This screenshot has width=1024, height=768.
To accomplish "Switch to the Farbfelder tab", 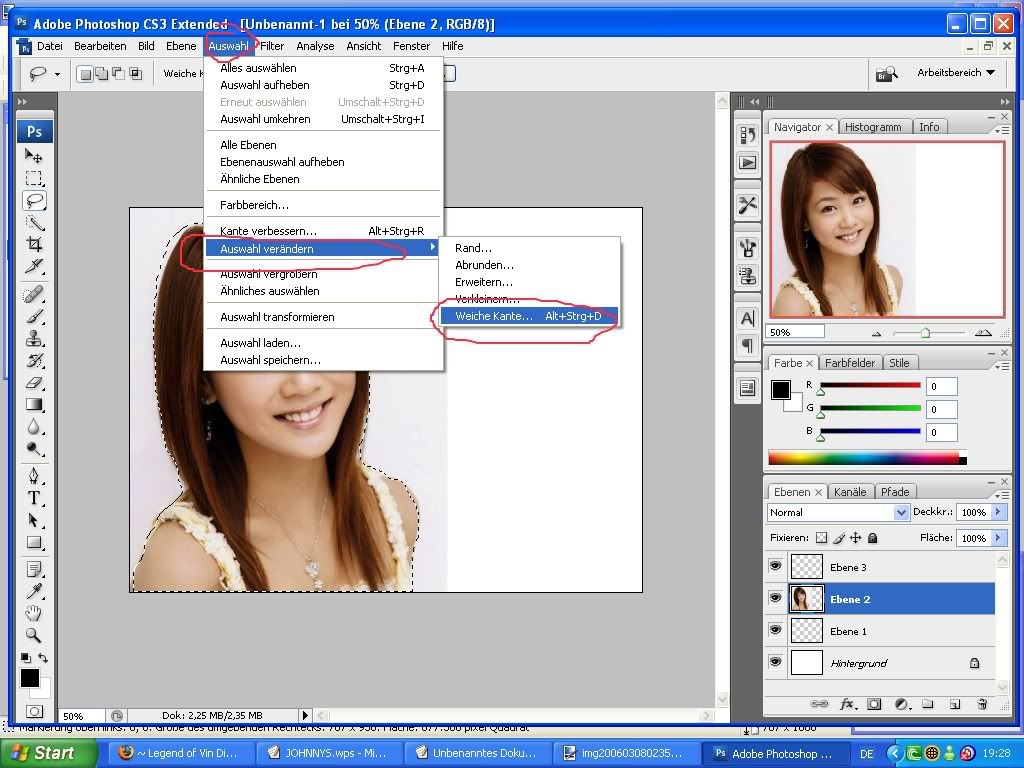I will point(849,362).
